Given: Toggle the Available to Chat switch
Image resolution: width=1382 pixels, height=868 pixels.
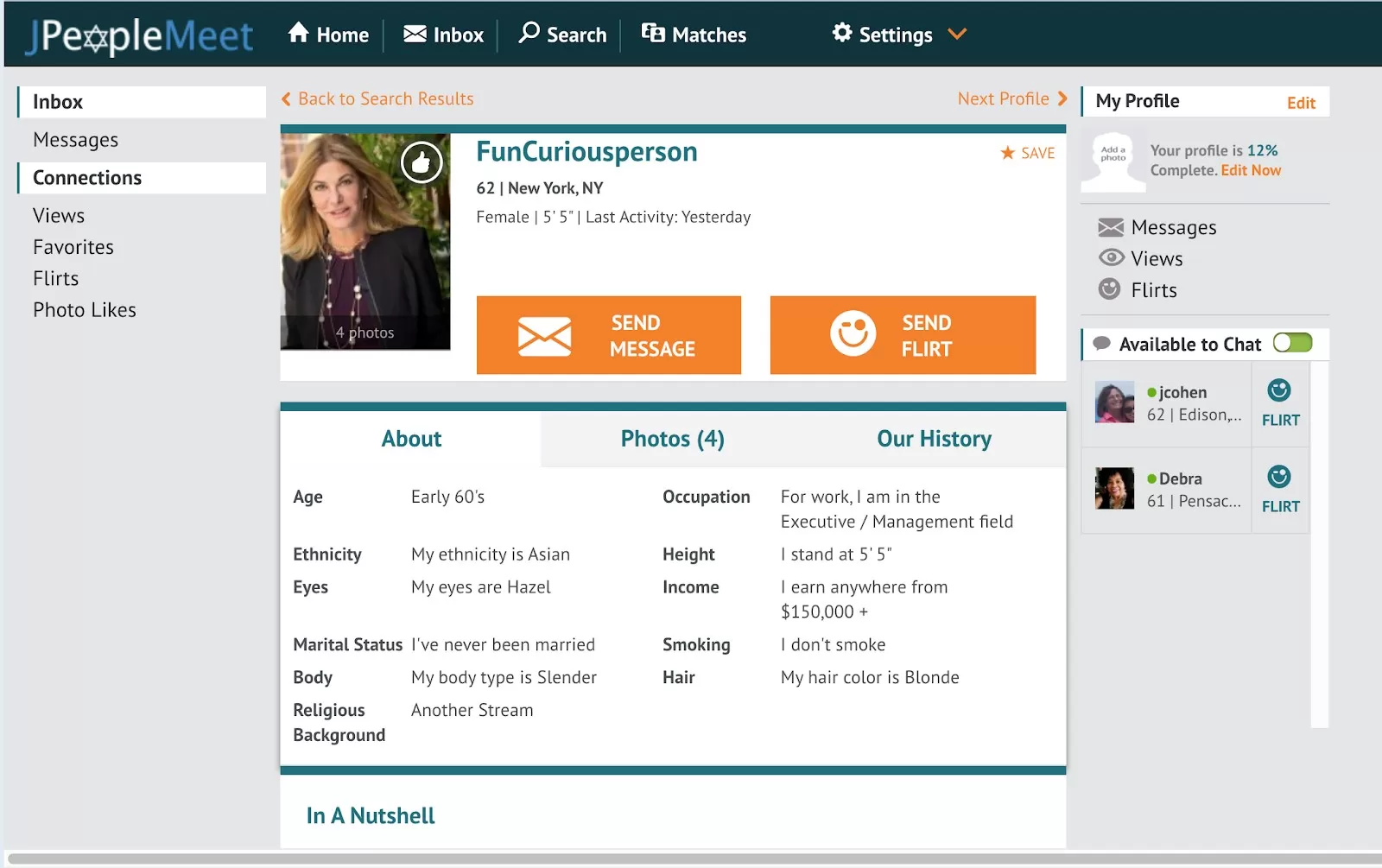Looking at the screenshot, I should (1292, 344).
